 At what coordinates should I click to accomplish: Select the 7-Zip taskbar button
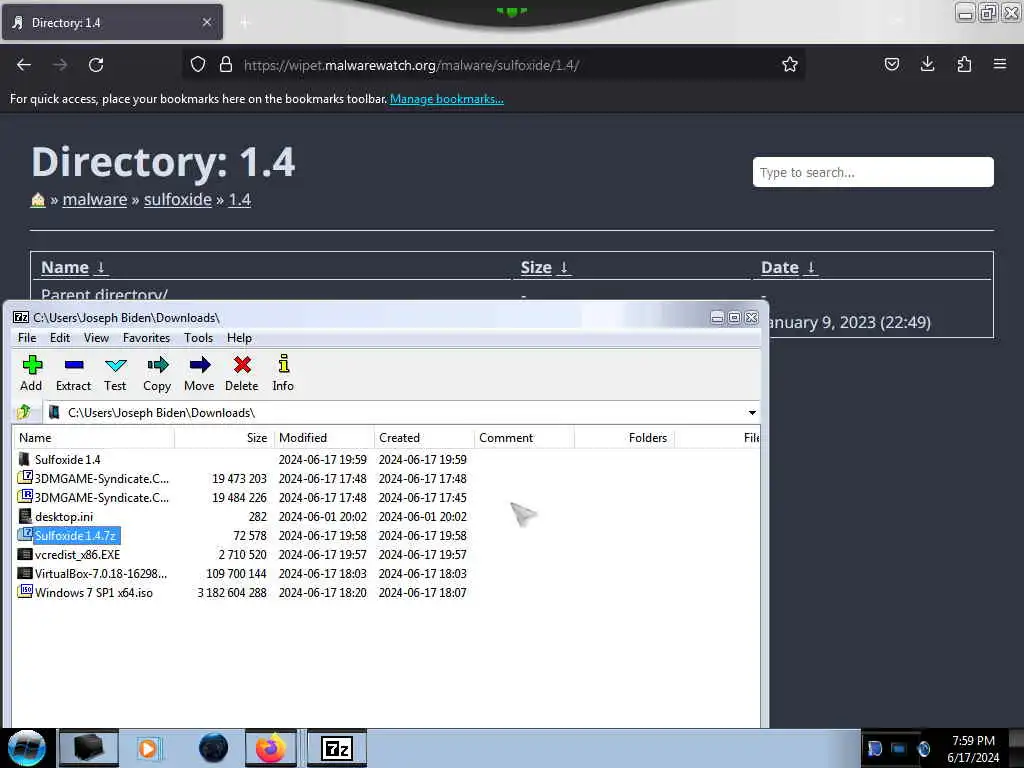pyautogui.click(x=337, y=748)
